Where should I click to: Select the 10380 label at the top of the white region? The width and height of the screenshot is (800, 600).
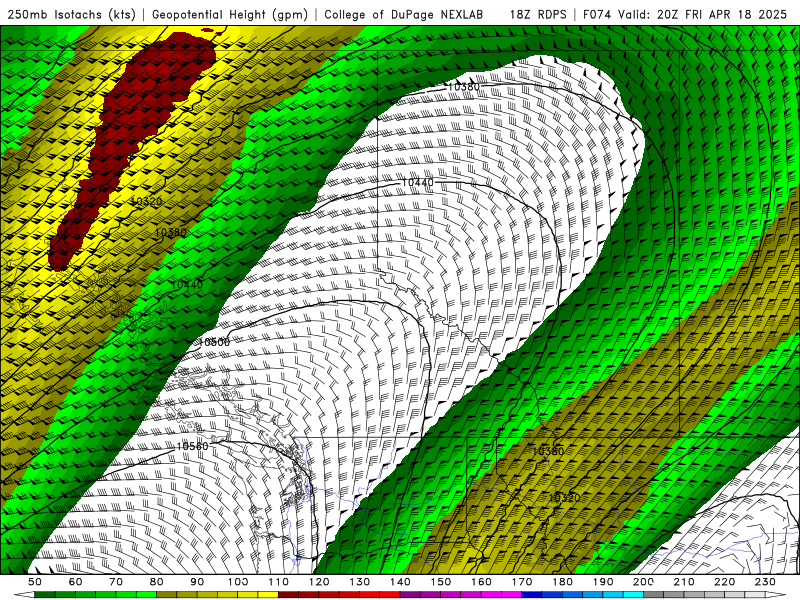(464, 87)
